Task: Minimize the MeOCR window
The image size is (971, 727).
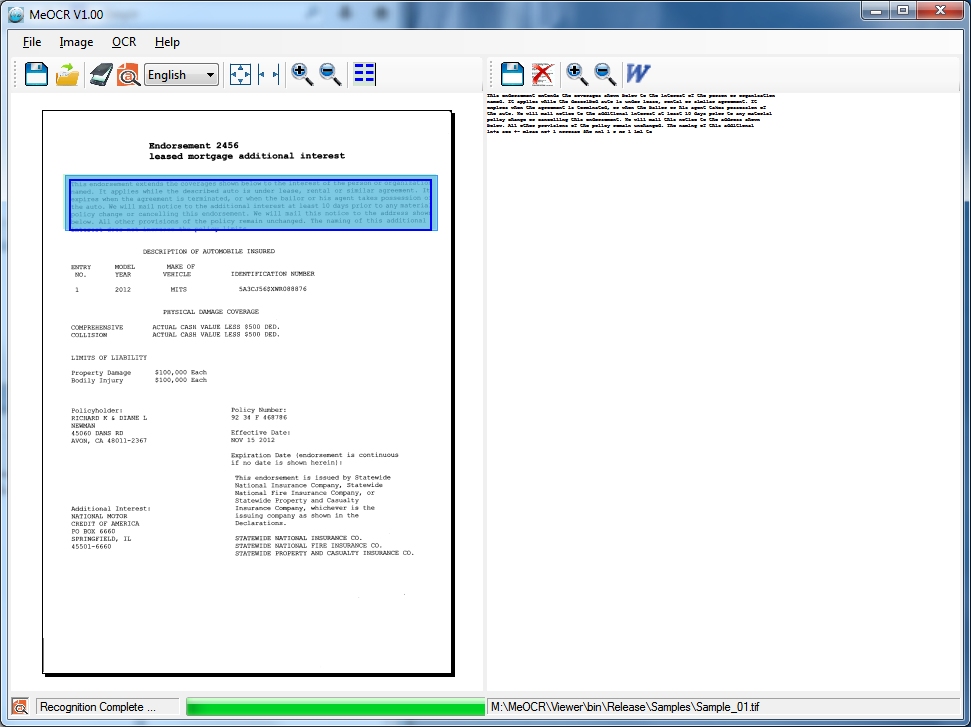Action: pos(876,11)
